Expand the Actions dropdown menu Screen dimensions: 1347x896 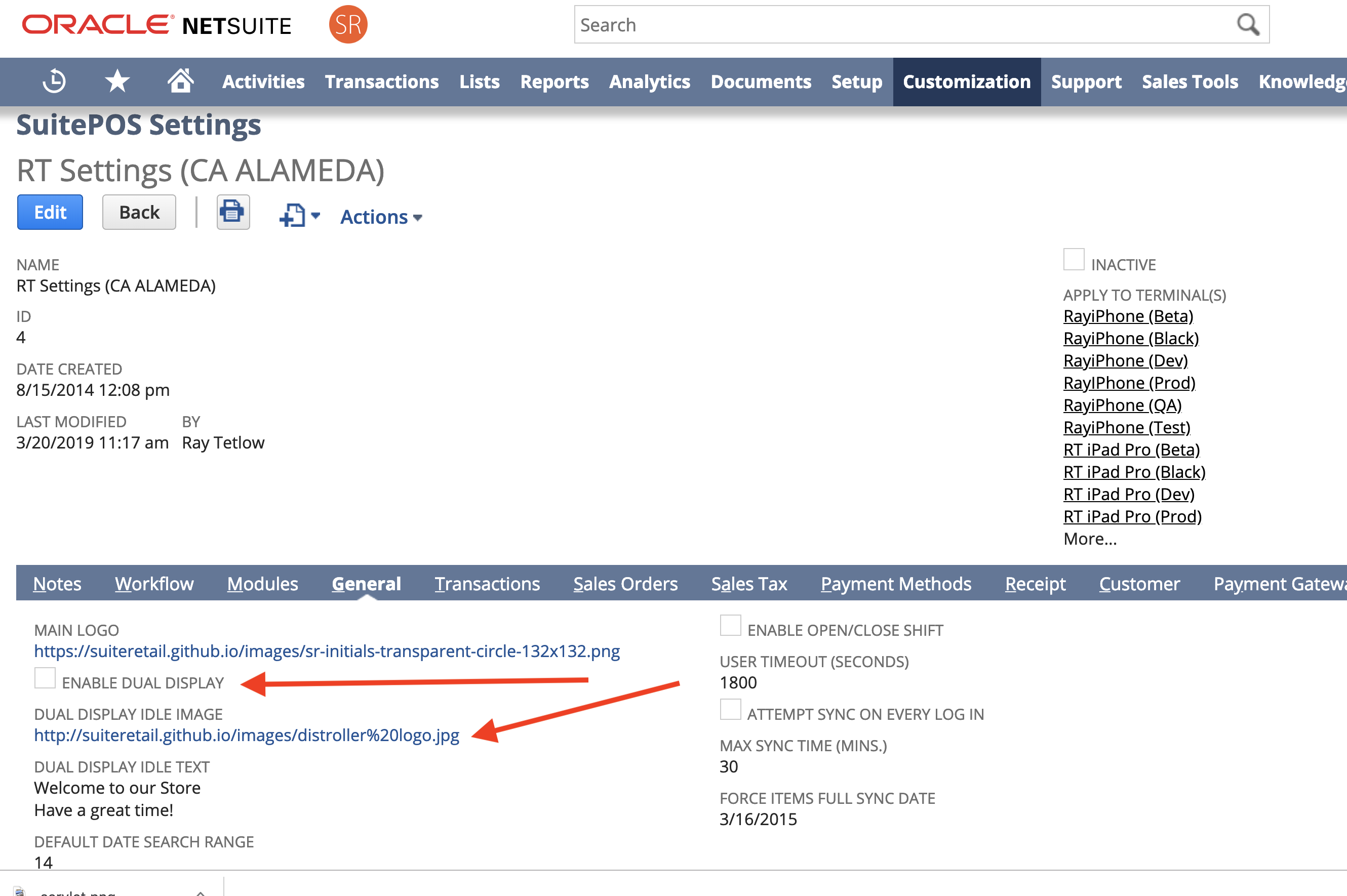tap(381, 217)
